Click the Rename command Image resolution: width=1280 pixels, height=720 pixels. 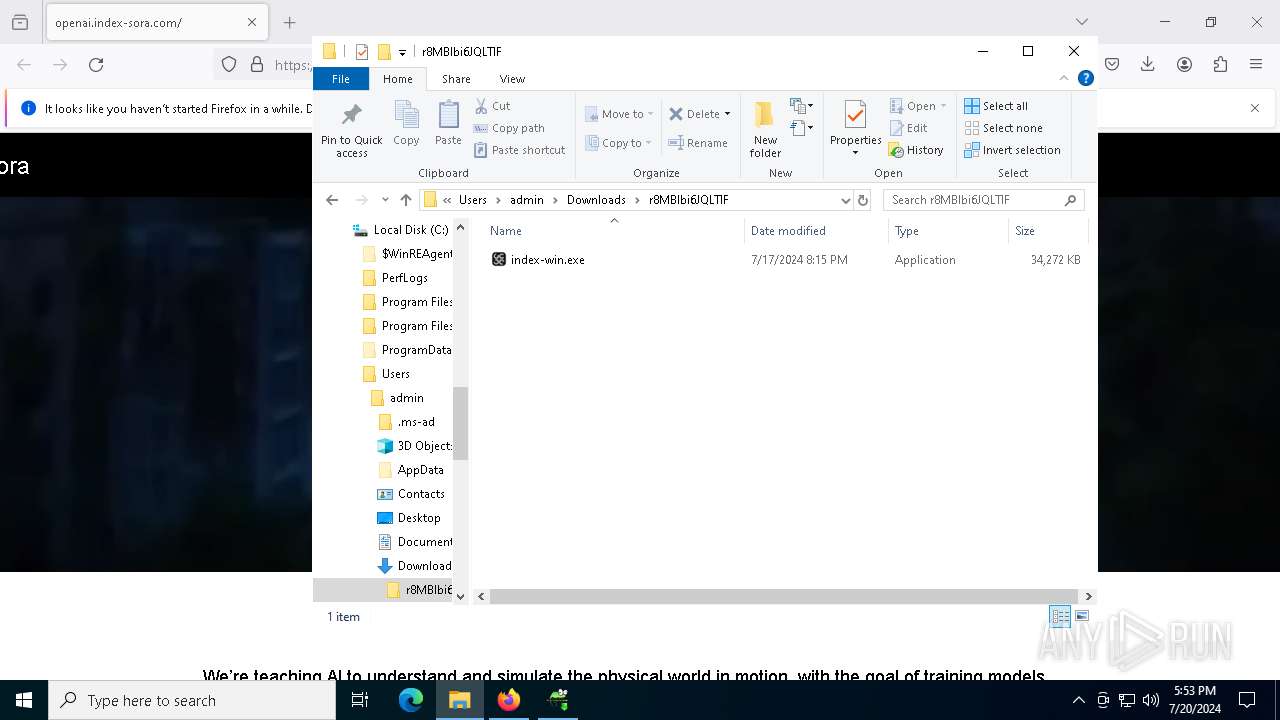tap(698, 143)
